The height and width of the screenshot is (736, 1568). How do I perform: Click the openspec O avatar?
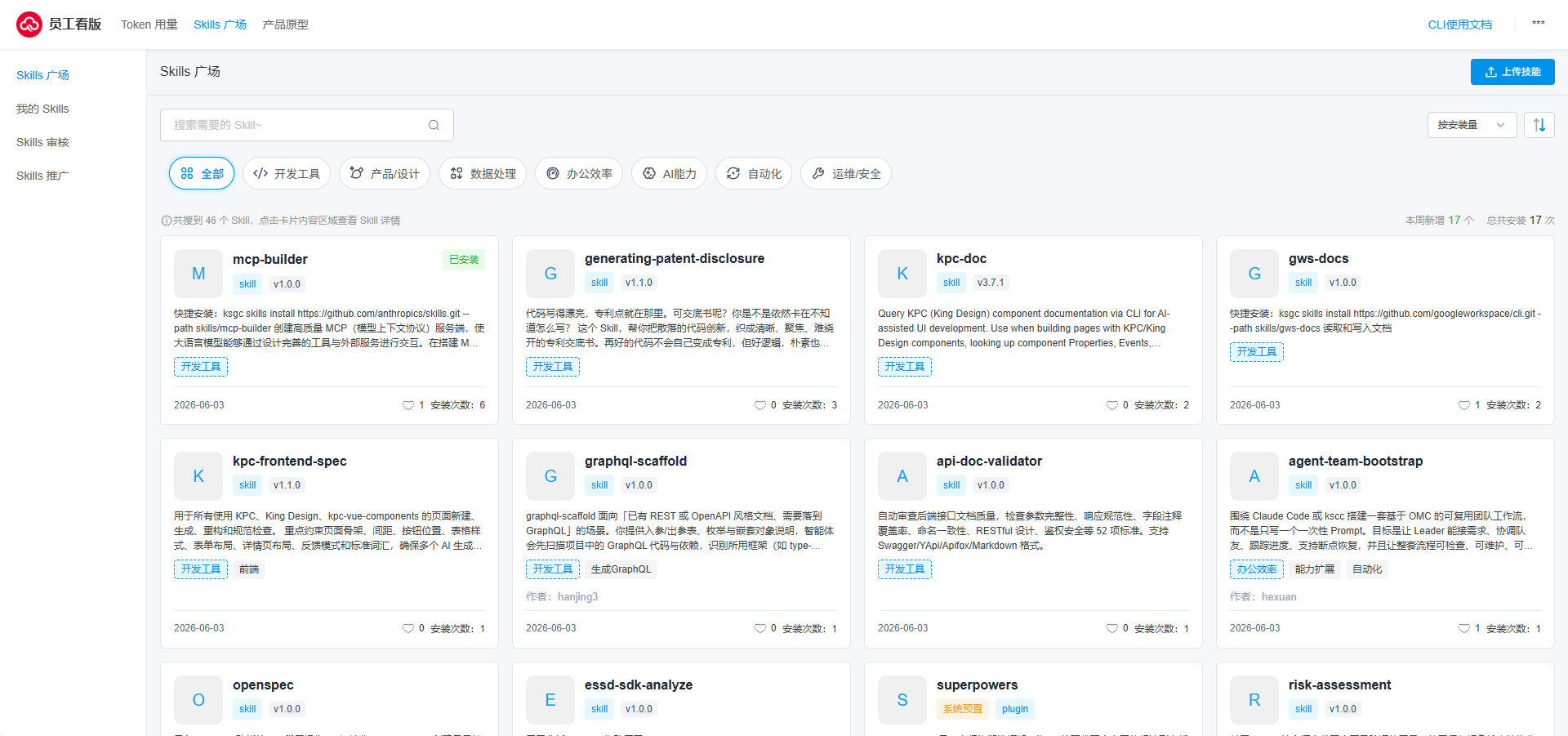point(198,700)
